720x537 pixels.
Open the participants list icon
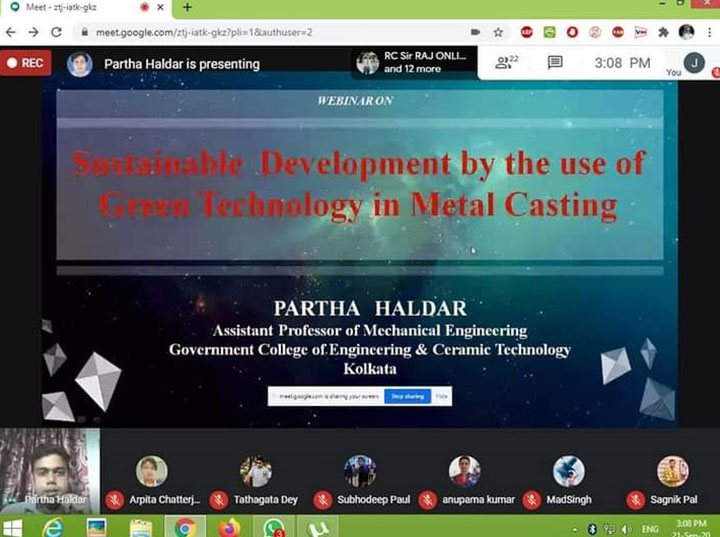pos(506,63)
